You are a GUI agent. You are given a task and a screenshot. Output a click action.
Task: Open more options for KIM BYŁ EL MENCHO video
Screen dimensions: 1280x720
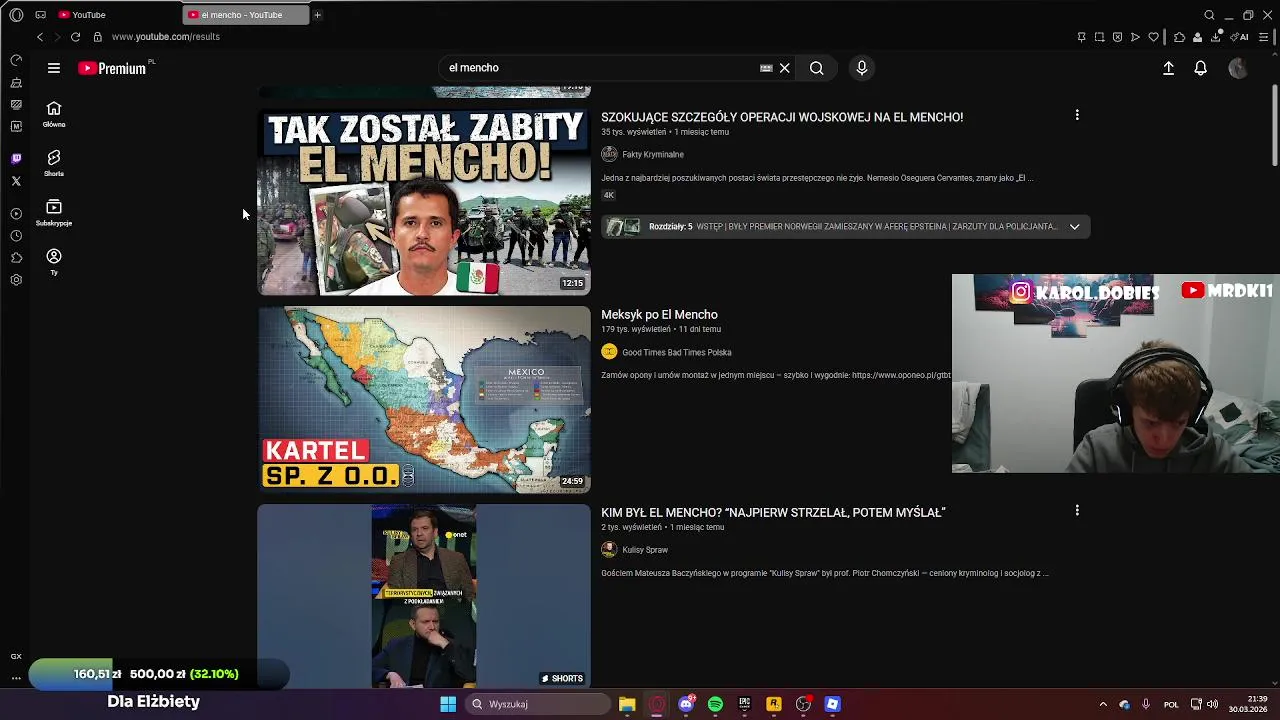(1077, 510)
